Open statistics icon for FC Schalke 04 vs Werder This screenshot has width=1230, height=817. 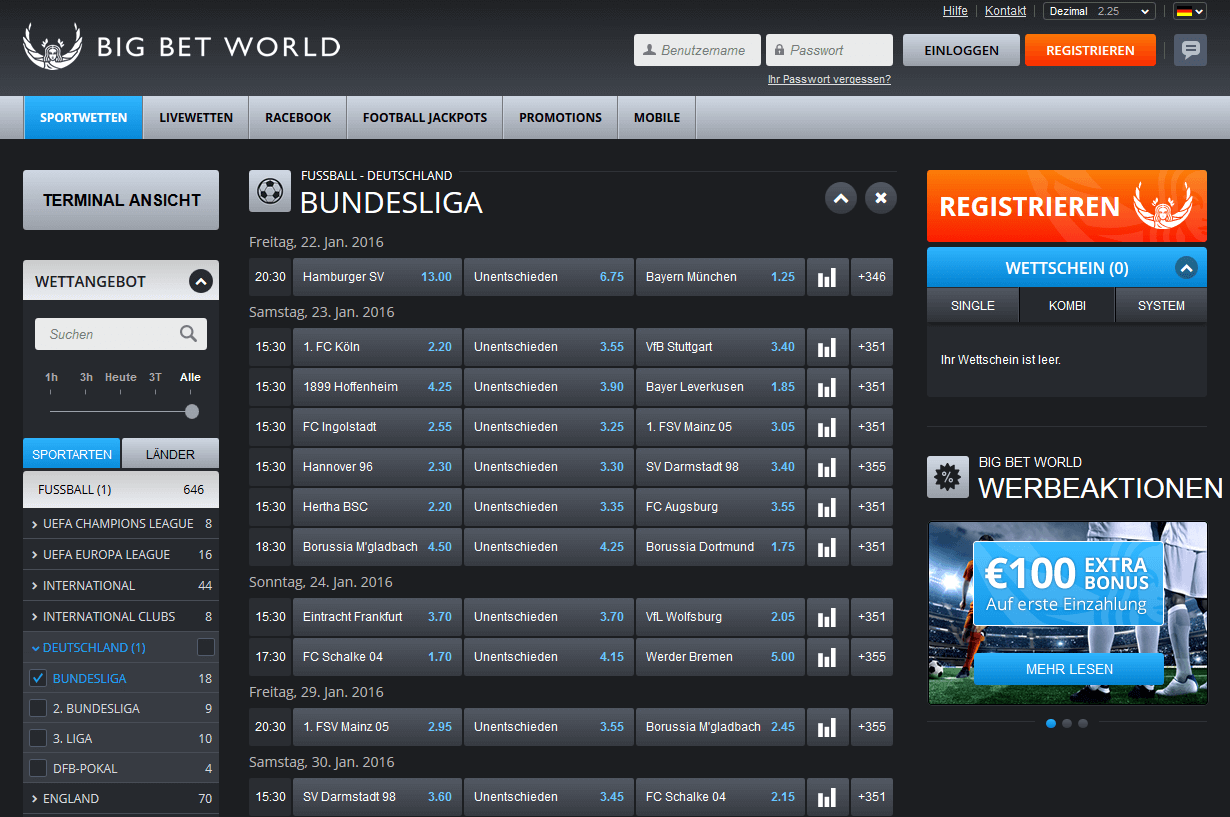[827, 657]
